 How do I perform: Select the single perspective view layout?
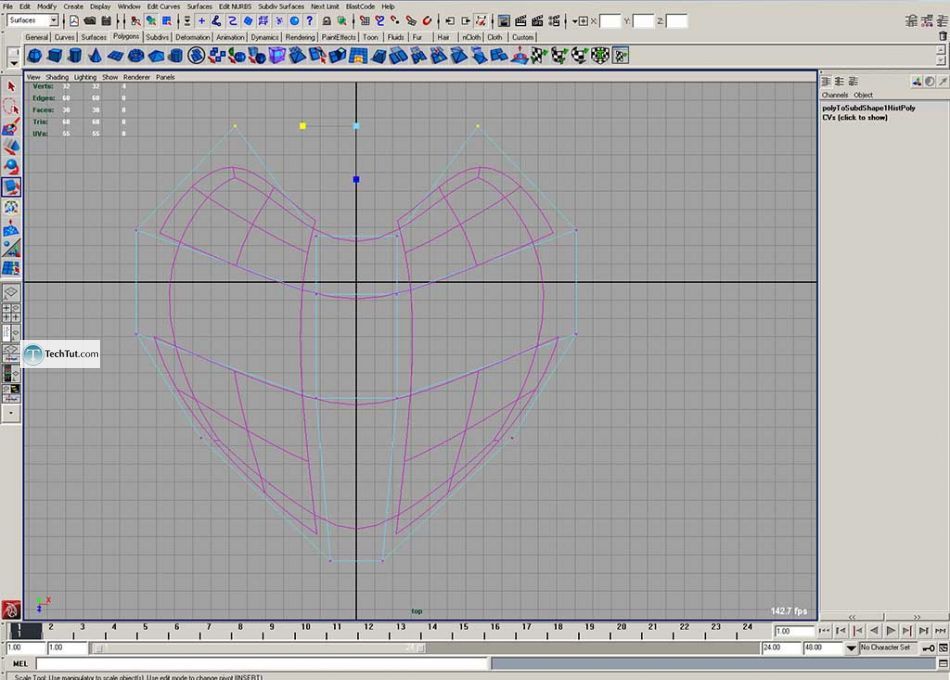coord(10,293)
